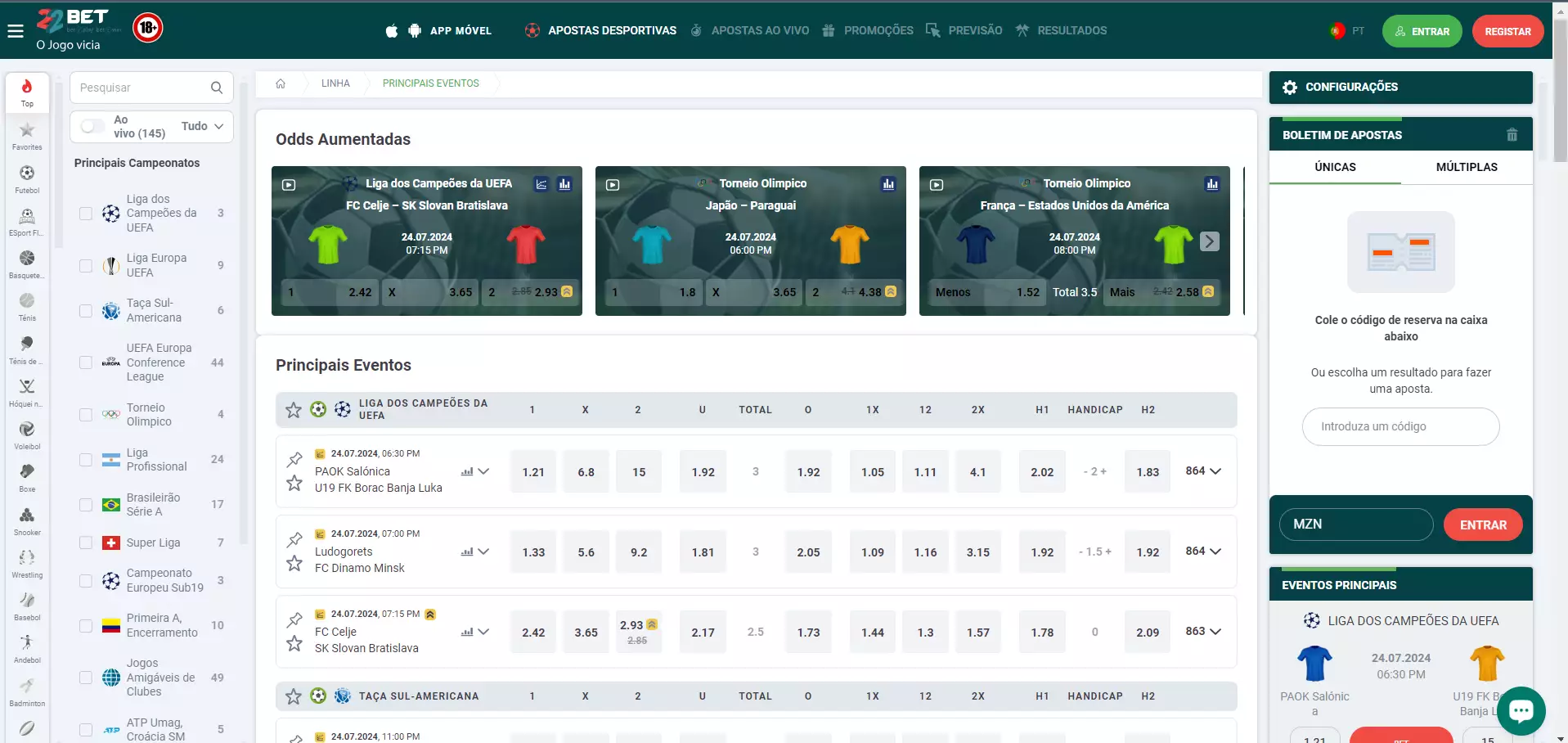Screen dimensions: 1568x743
Task: Favorite the PAOK Salónica match star
Action: pyautogui.click(x=294, y=484)
